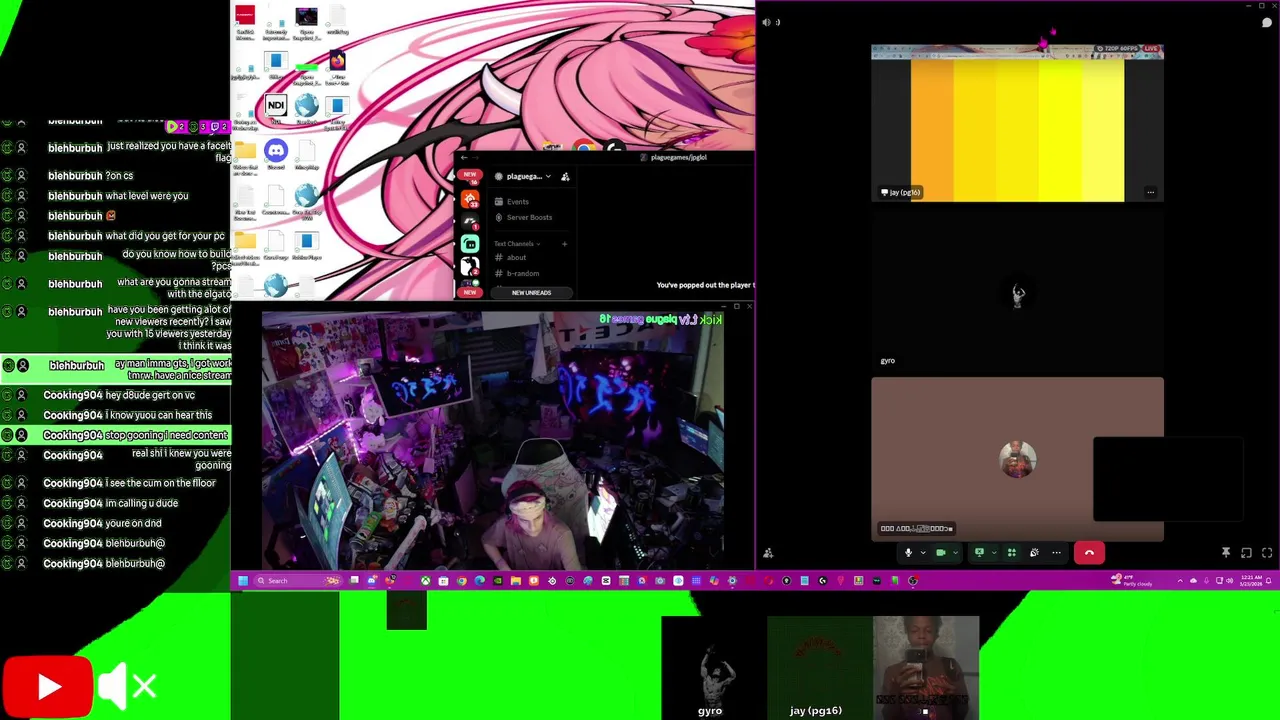Start an activity from the call bar
The height and width of the screenshot is (720, 1280).
(1012, 552)
